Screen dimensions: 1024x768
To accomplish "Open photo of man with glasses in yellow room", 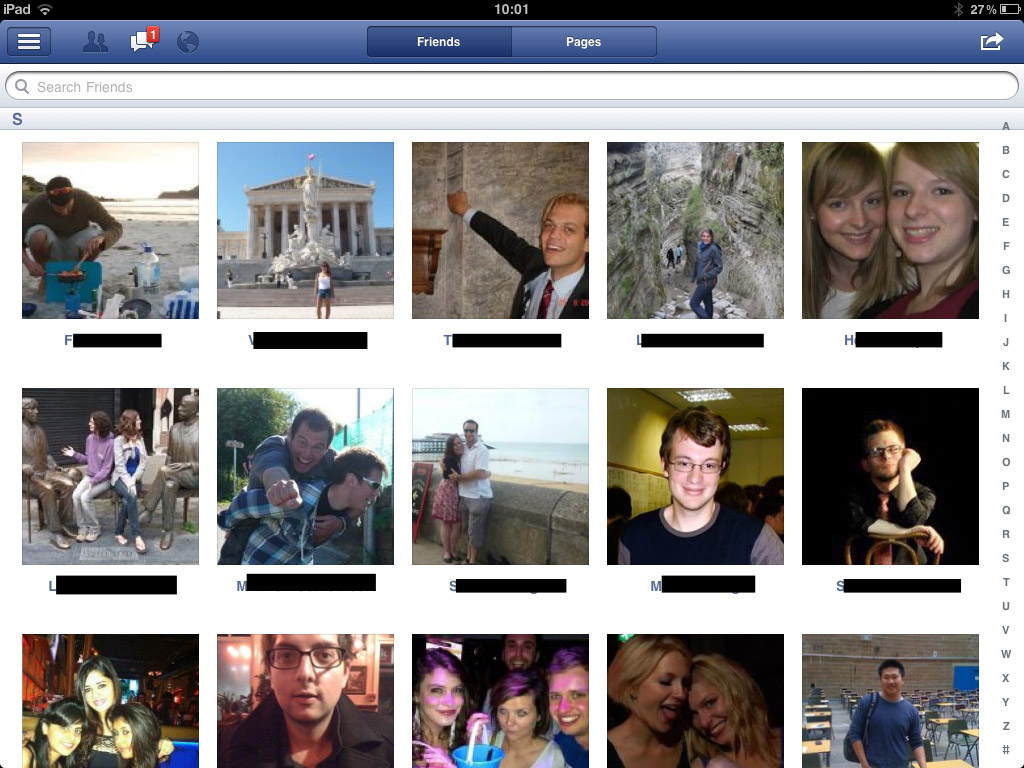I will (696, 476).
